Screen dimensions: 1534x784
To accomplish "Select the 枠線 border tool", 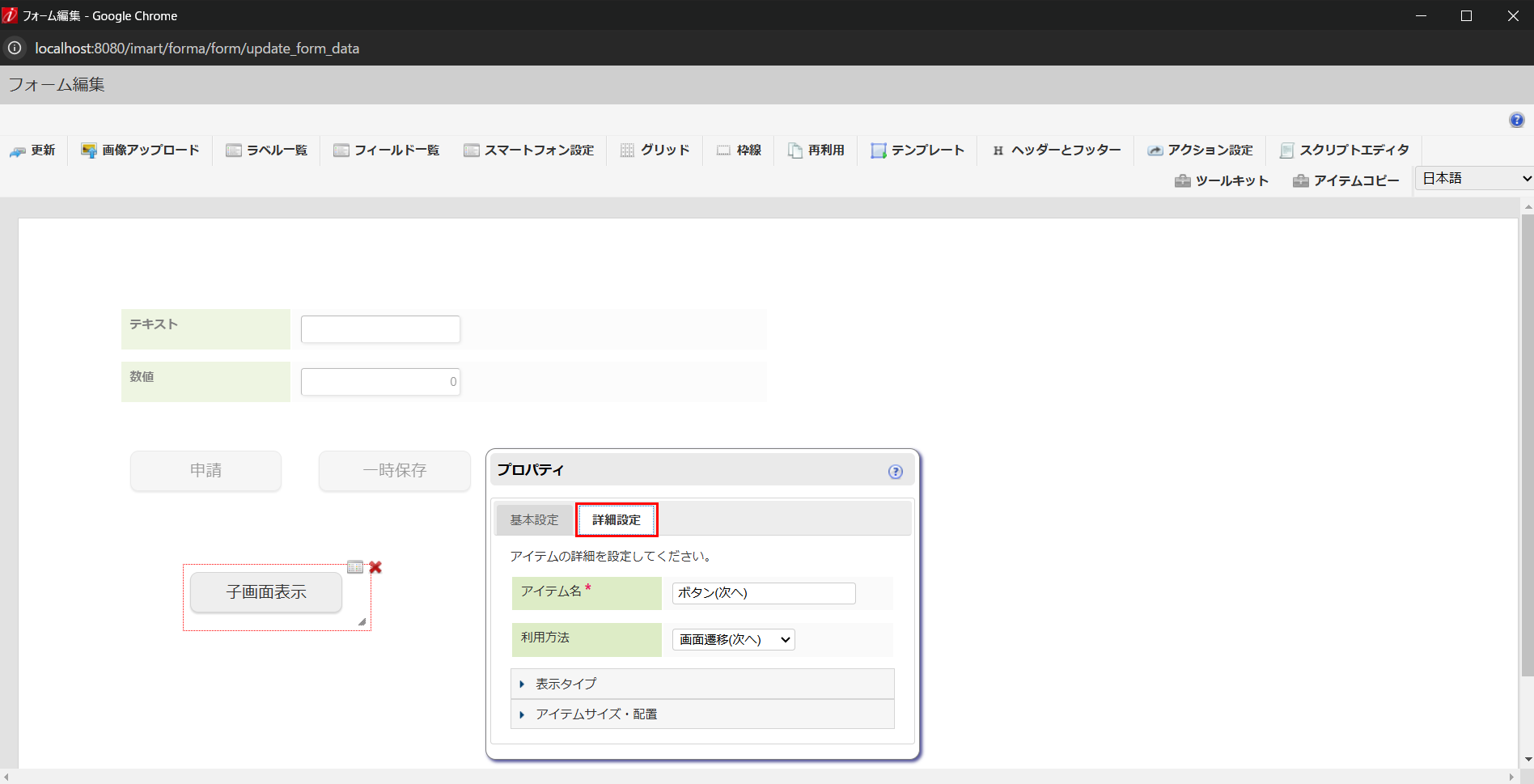I will pos(738,150).
